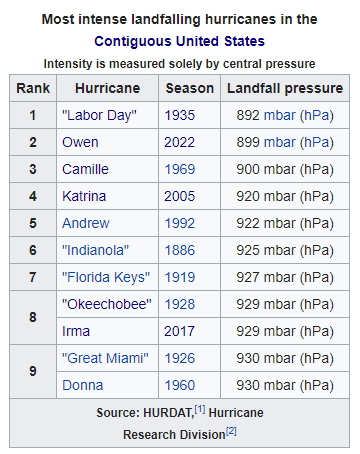Open the "Great Miami" hurricane link
Image resolution: width=360 pixels, height=454 pixels.
(105, 358)
